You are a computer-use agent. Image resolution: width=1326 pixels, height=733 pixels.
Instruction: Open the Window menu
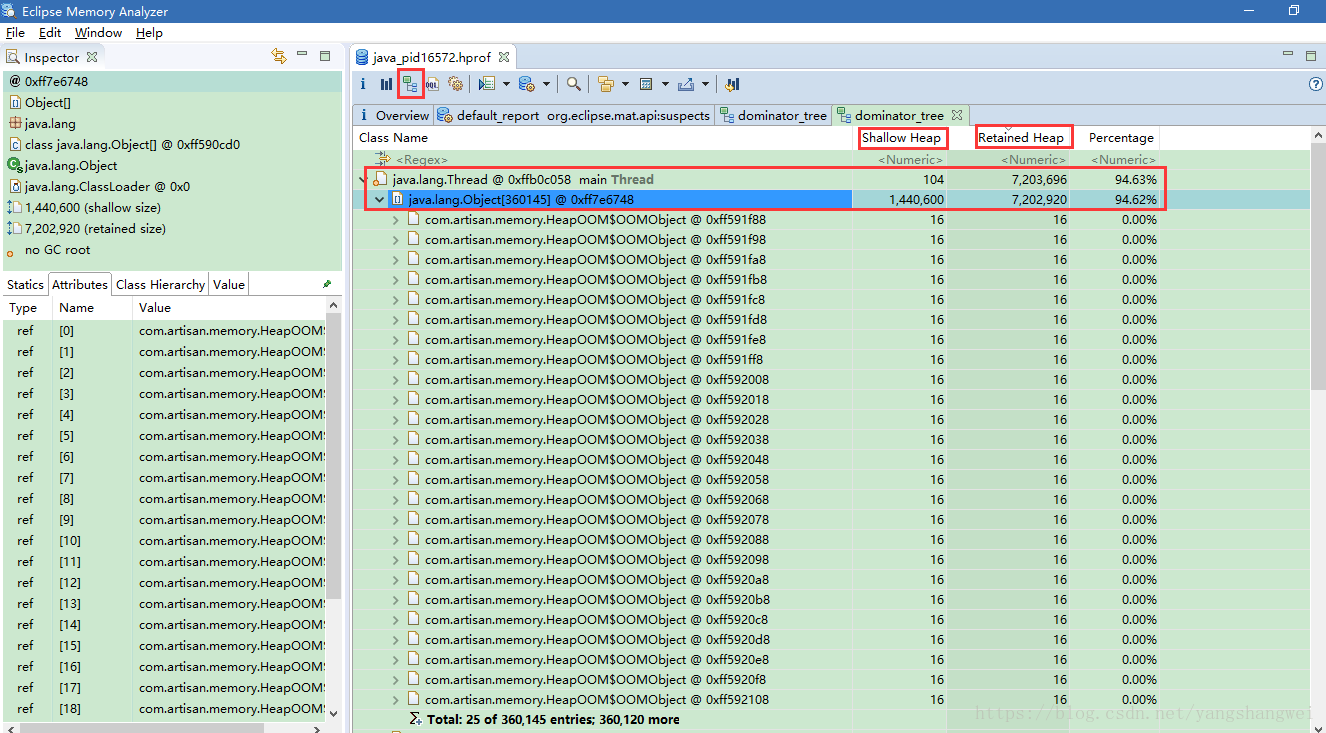(x=98, y=33)
